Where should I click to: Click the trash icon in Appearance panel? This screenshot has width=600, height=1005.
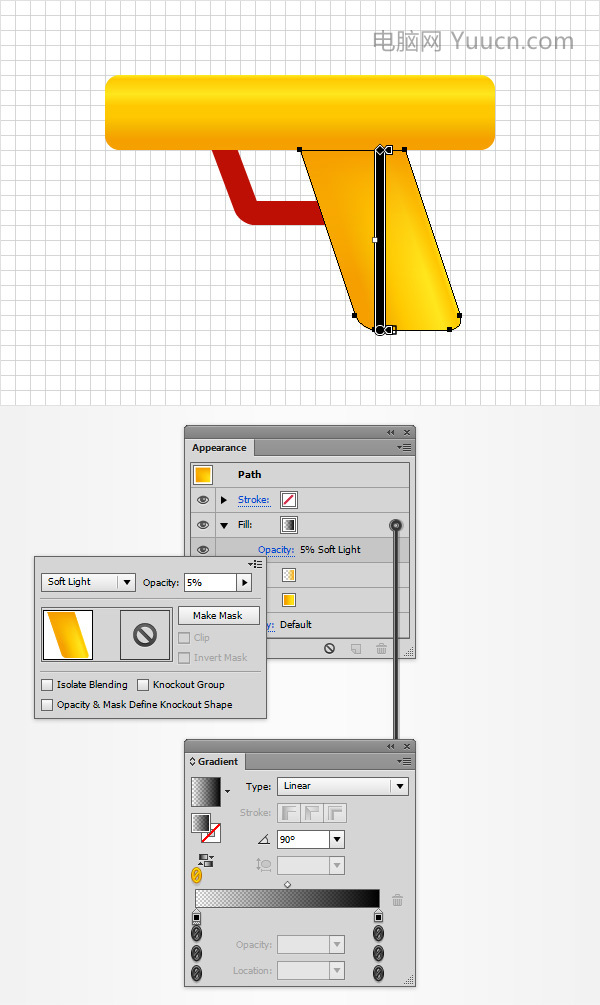point(381,649)
